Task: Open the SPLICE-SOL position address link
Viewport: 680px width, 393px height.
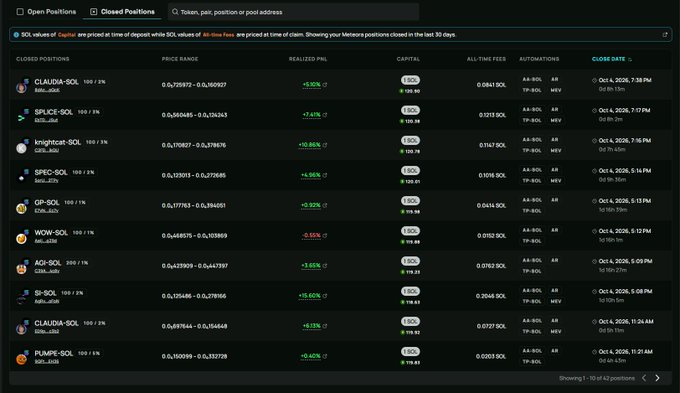Action: click(46, 120)
